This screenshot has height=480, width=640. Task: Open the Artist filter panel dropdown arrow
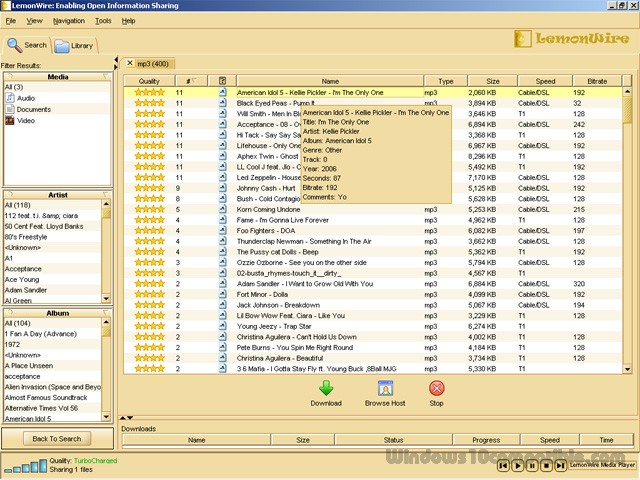tap(106, 195)
